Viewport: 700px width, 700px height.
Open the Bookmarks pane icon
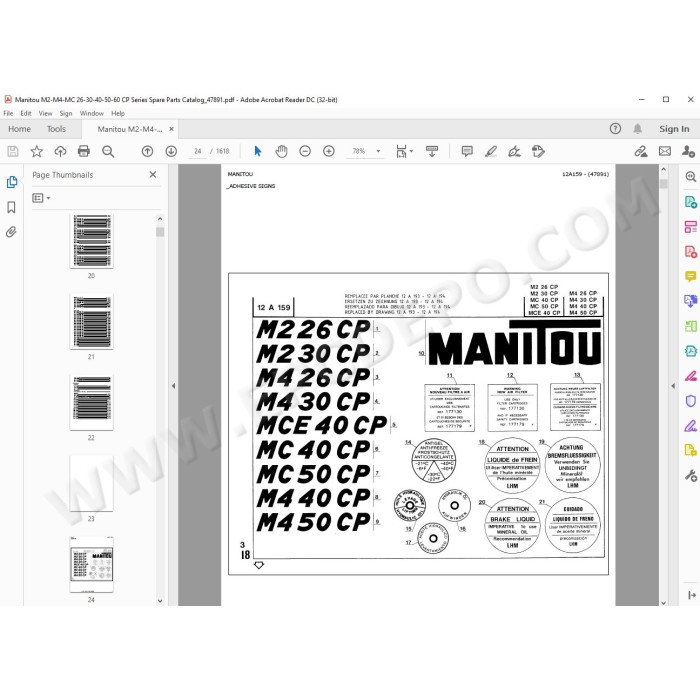pos(12,207)
